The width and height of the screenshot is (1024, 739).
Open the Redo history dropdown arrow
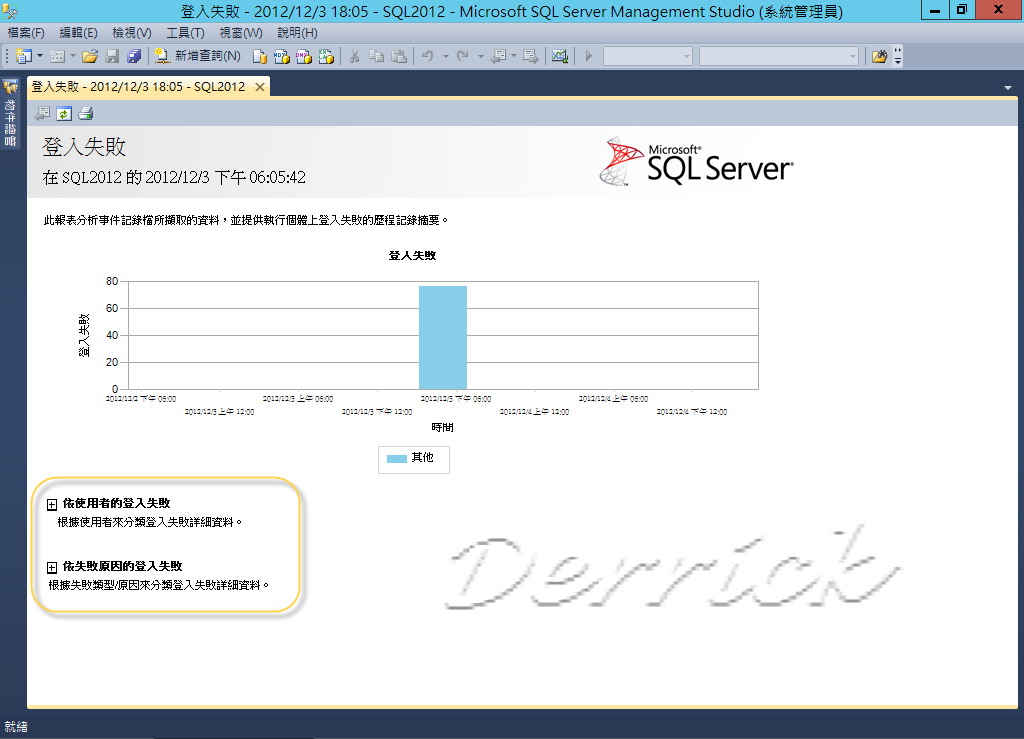click(481, 57)
